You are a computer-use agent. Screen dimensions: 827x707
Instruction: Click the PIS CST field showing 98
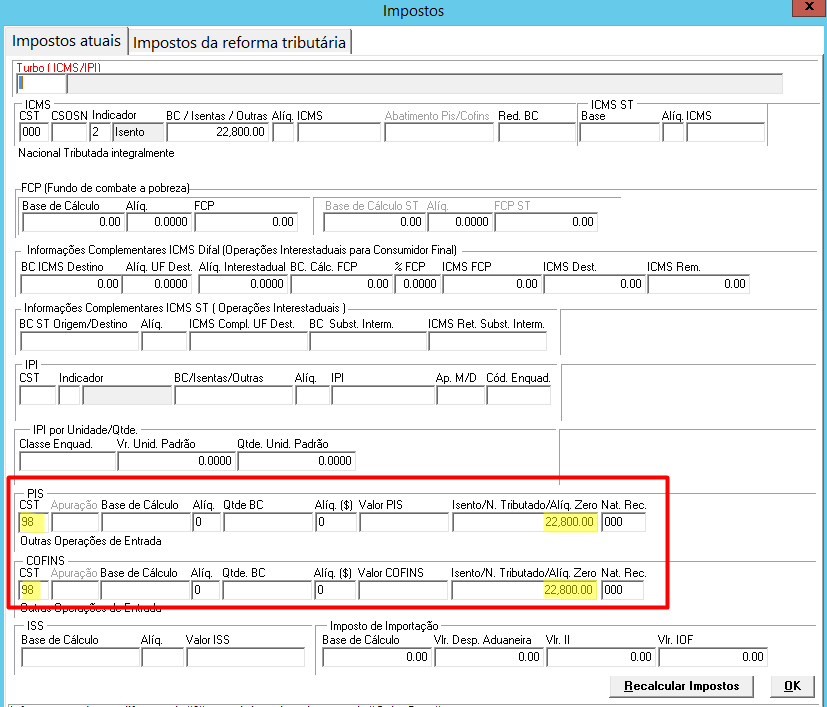[33, 522]
